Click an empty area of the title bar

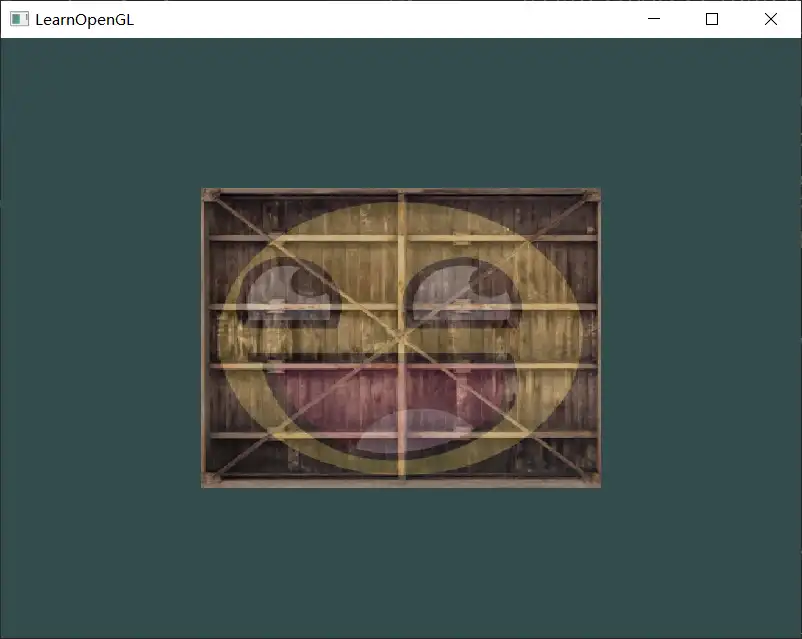pyautogui.click(x=400, y=19)
